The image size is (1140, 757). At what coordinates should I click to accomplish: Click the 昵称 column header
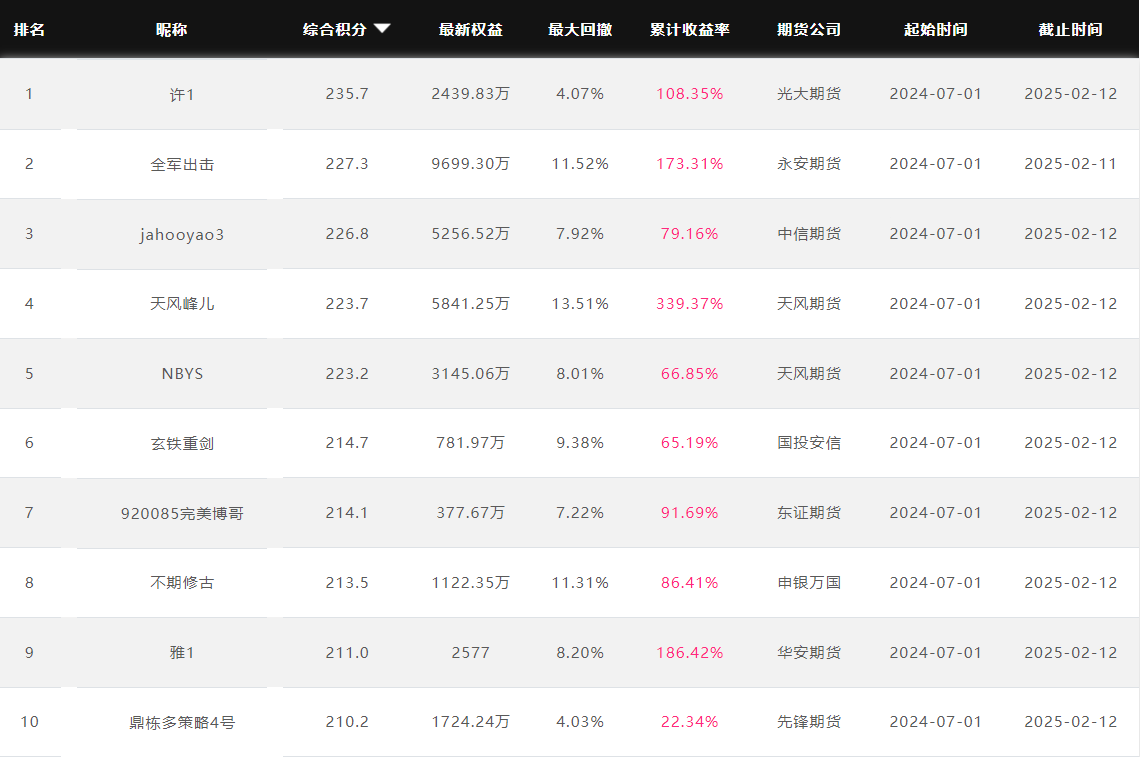point(172,30)
